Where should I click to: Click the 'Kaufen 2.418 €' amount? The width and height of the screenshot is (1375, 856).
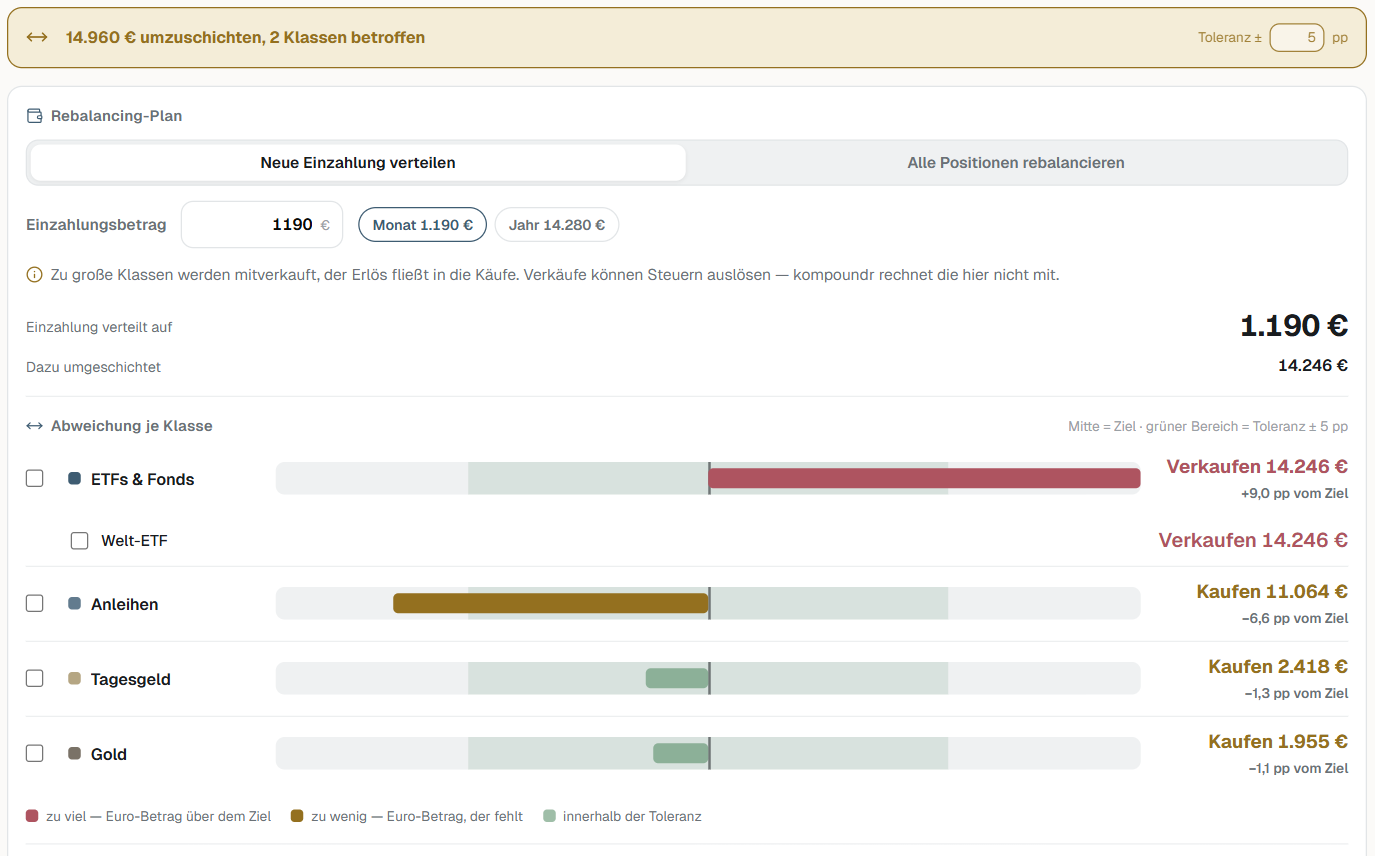tap(1278, 667)
